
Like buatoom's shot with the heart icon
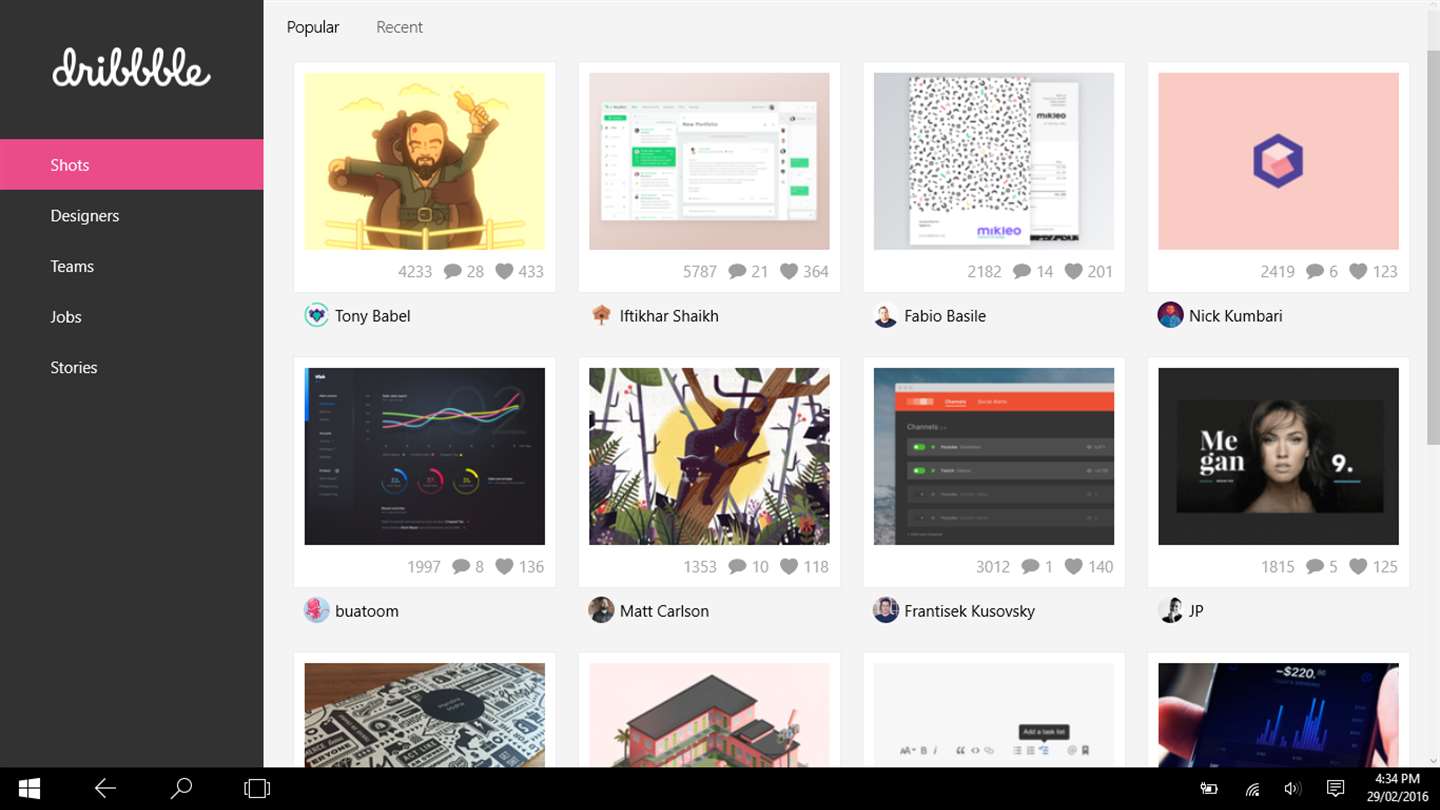pyautogui.click(x=504, y=566)
